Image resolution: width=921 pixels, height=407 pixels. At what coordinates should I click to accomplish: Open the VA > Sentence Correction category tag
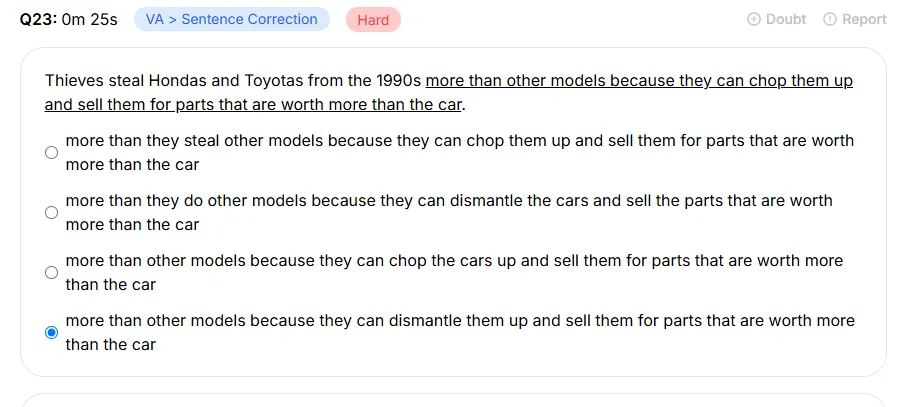[231, 19]
